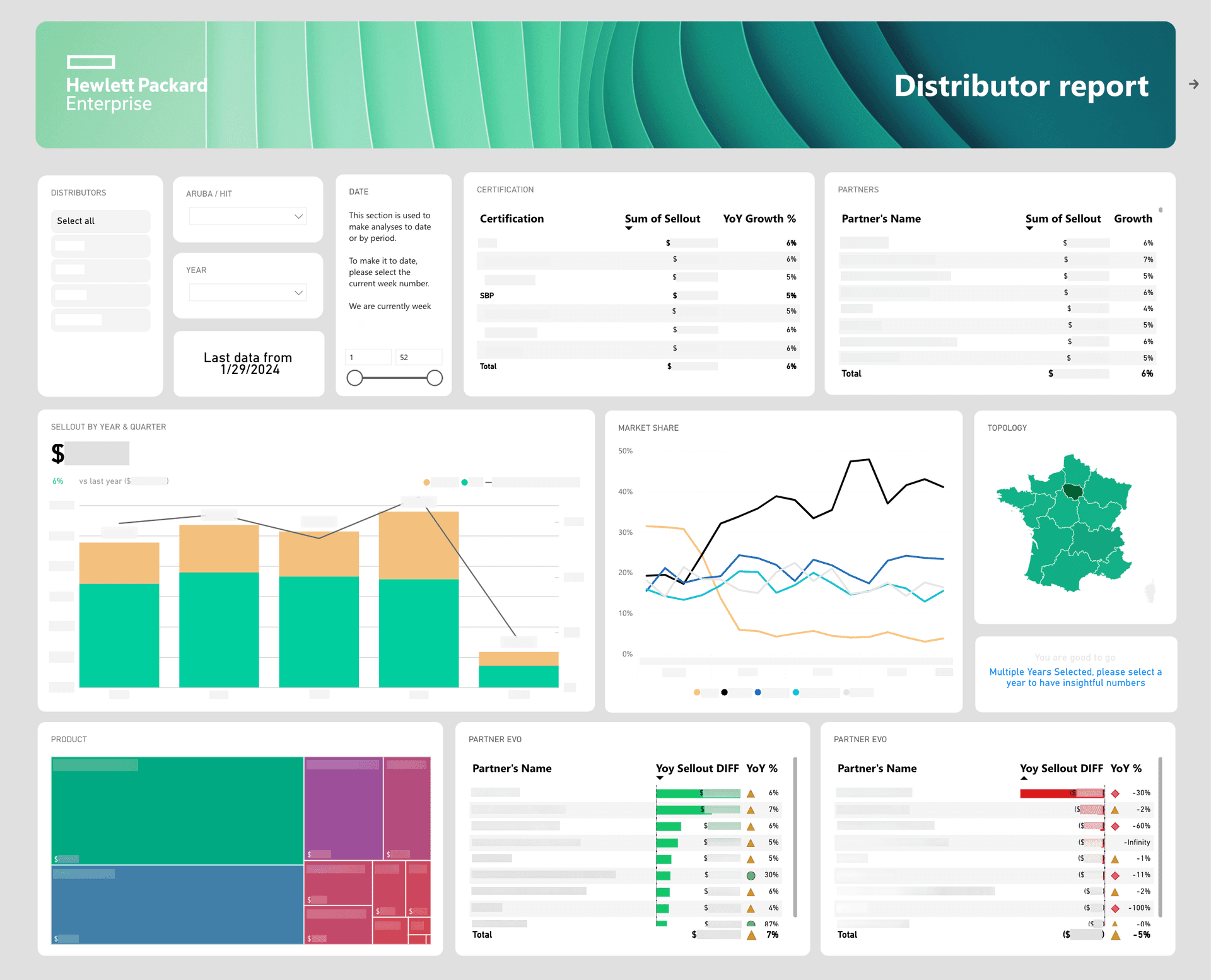1211x980 pixels.
Task: Toggle the teal legend marker in Sellout chart
Action: pos(464,482)
